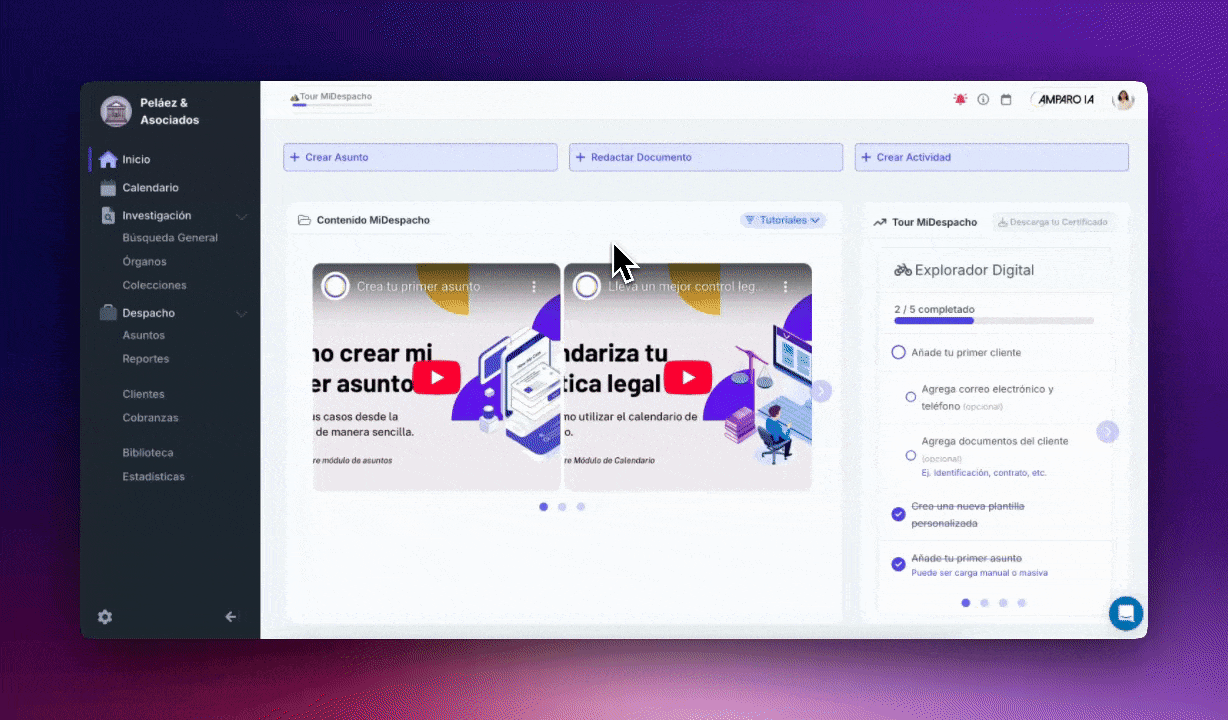Click the Crear Asunto button
The width and height of the screenshot is (1228, 720).
(x=420, y=157)
